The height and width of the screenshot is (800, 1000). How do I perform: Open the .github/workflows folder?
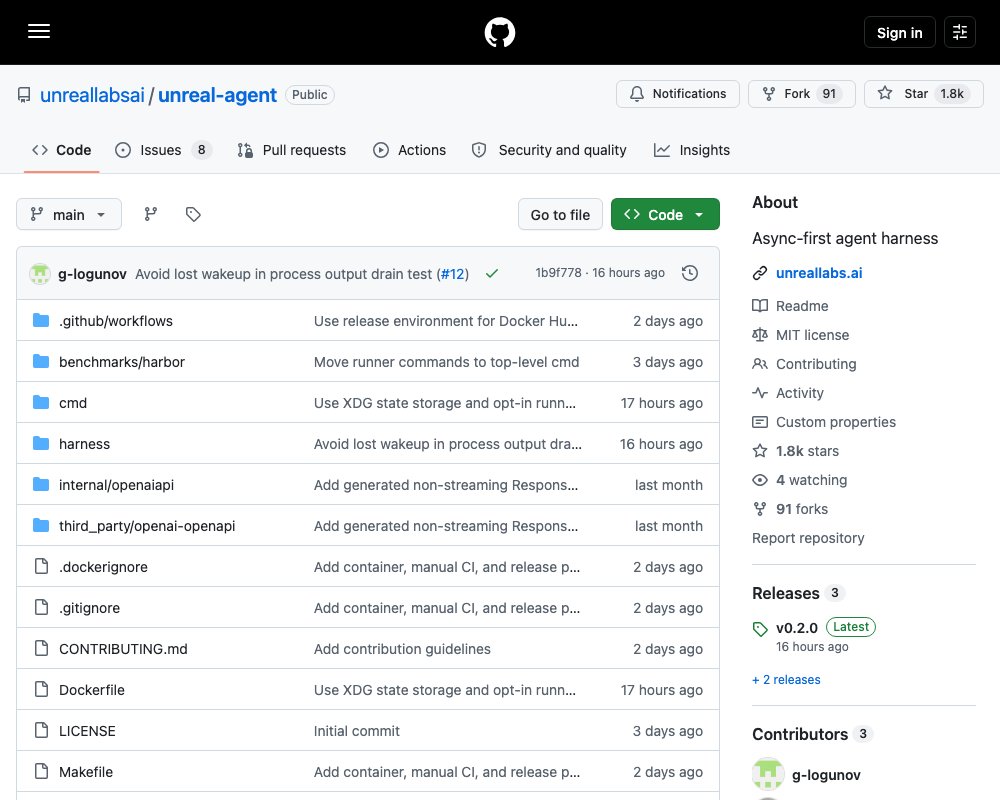(x=115, y=321)
